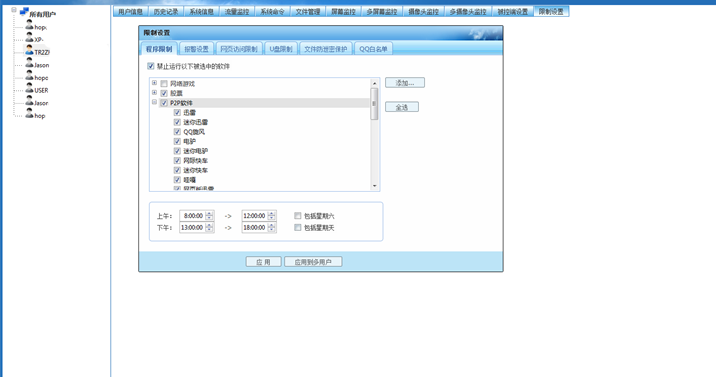
Task: Open the 多摄像头监控 tab
Action: [x=468, y=11]
